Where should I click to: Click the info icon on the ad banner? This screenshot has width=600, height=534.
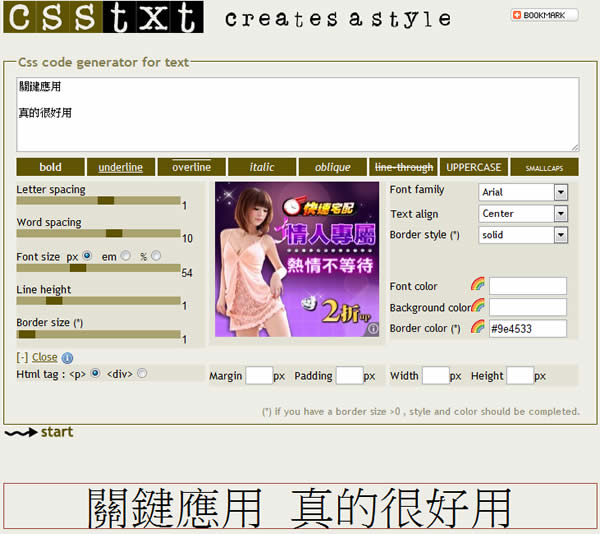pyautogui.click(x=373, y=328)
